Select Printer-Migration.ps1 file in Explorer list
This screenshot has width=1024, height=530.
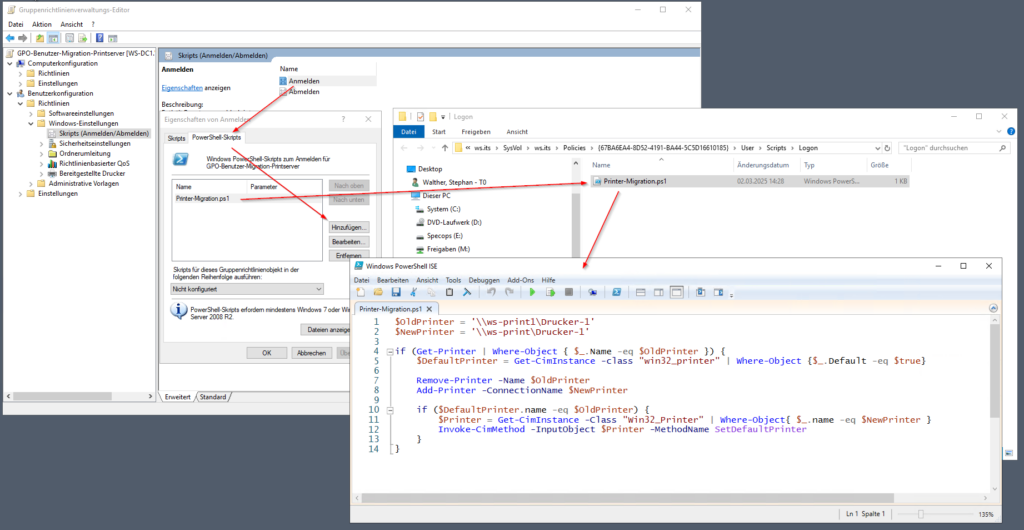pos(750,181)
